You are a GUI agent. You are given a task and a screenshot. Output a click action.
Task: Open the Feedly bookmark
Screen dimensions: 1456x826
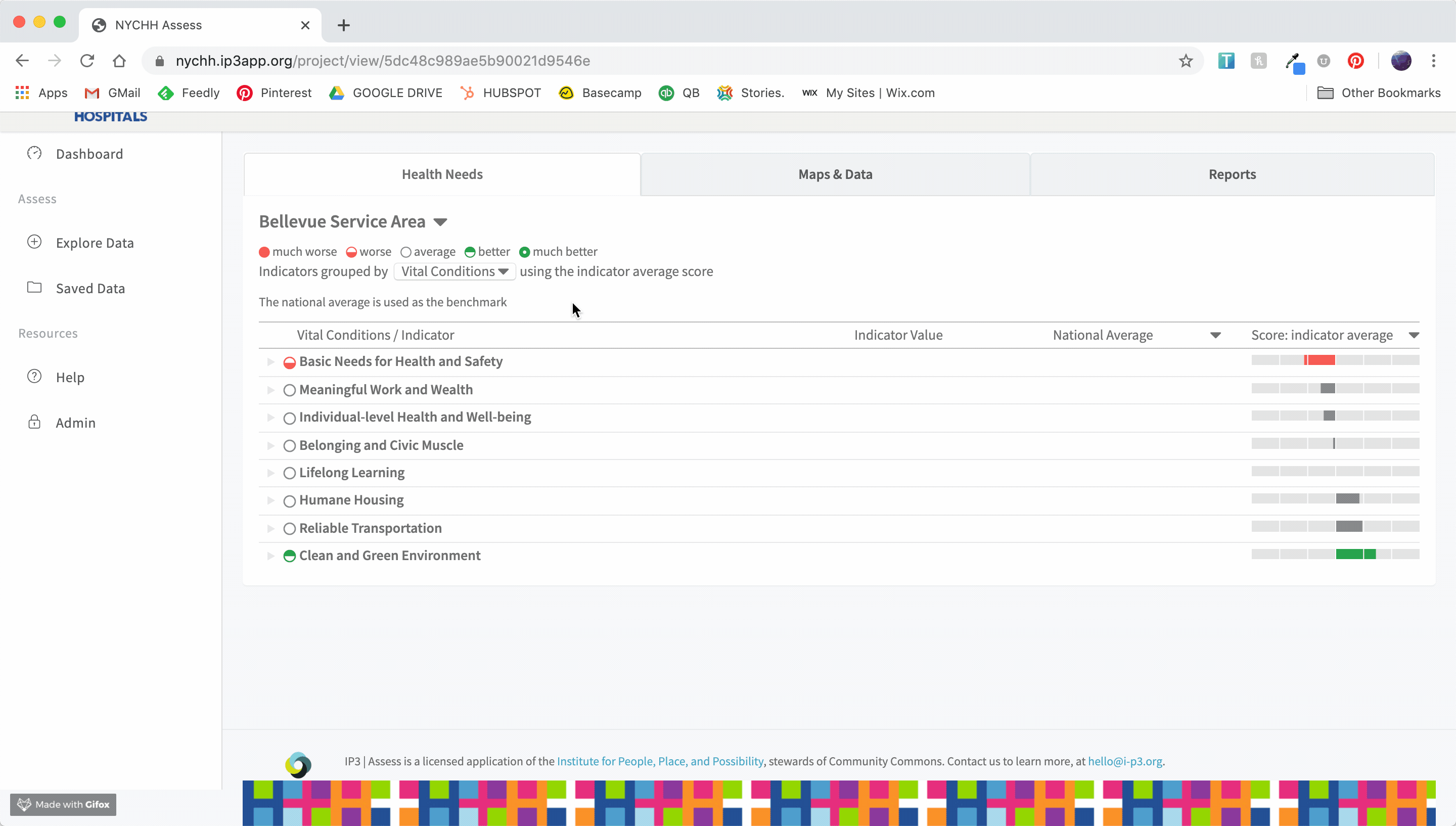point(189,93)
